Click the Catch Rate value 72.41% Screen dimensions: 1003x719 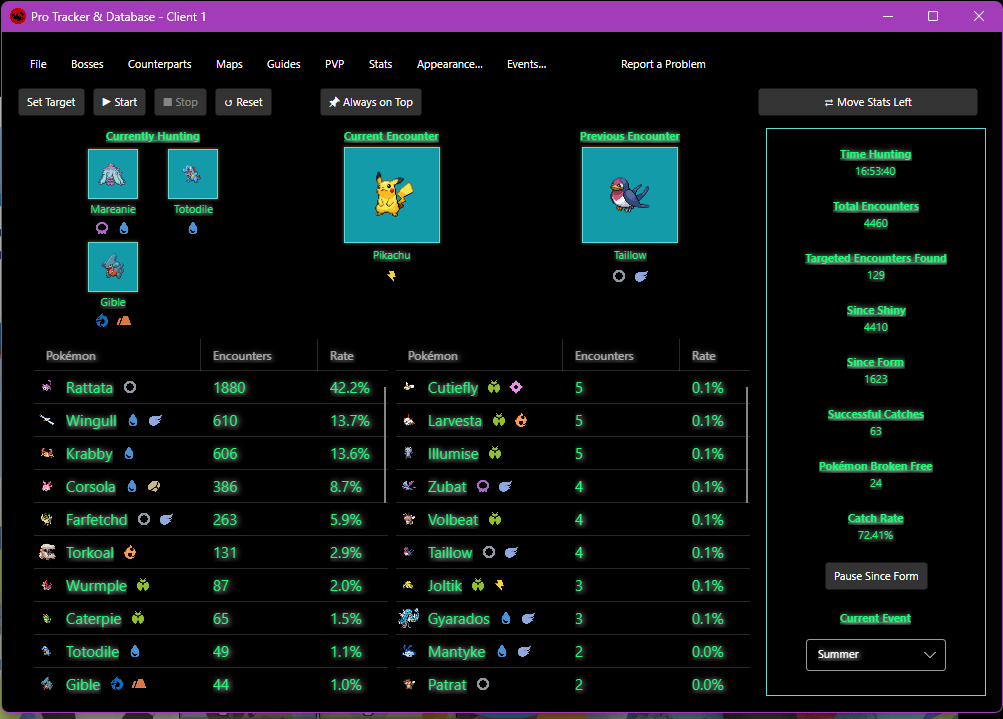point(875,535)
